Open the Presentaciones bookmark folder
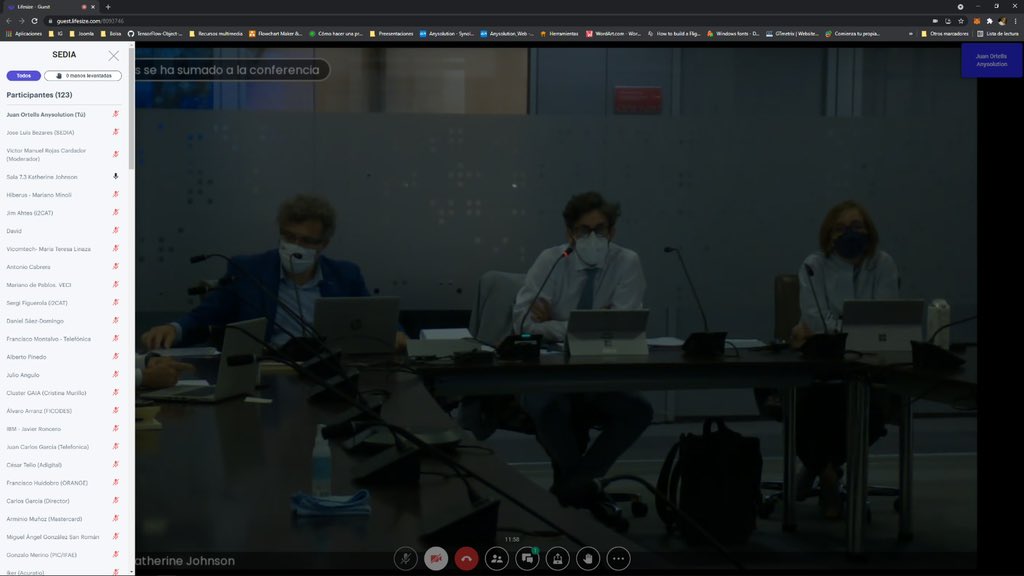The image size is (1024, 576). click(x=391, y=33)
